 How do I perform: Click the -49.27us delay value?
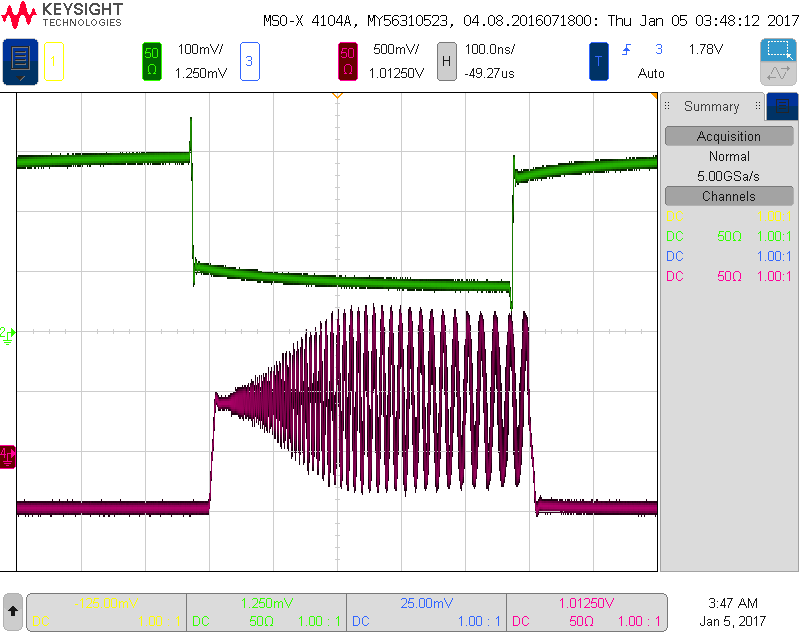point(489,73)
